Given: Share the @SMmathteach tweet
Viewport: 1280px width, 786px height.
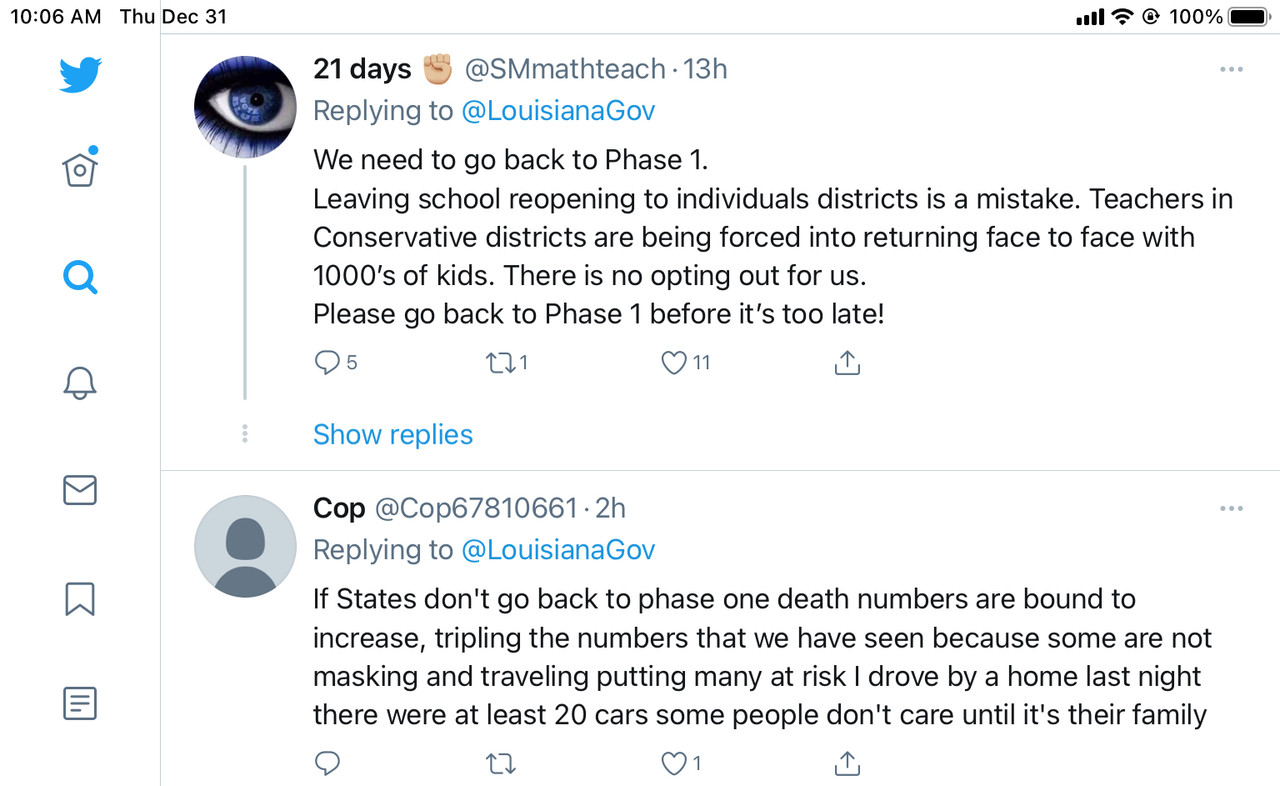Looking at the screenshot, I should pos(847,362).
